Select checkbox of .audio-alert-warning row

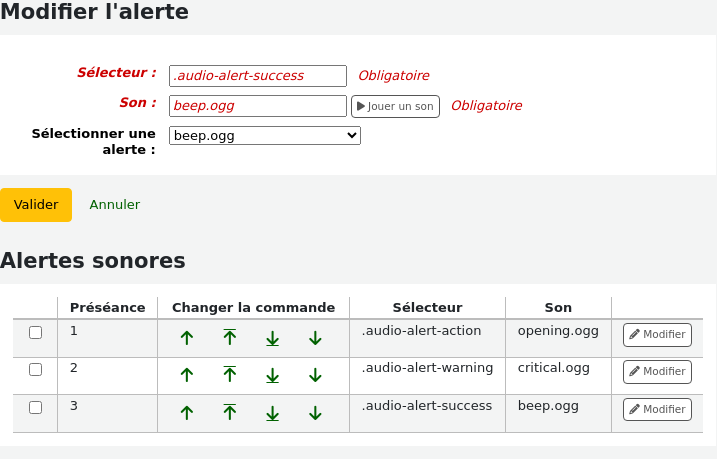tap(36, 369)
